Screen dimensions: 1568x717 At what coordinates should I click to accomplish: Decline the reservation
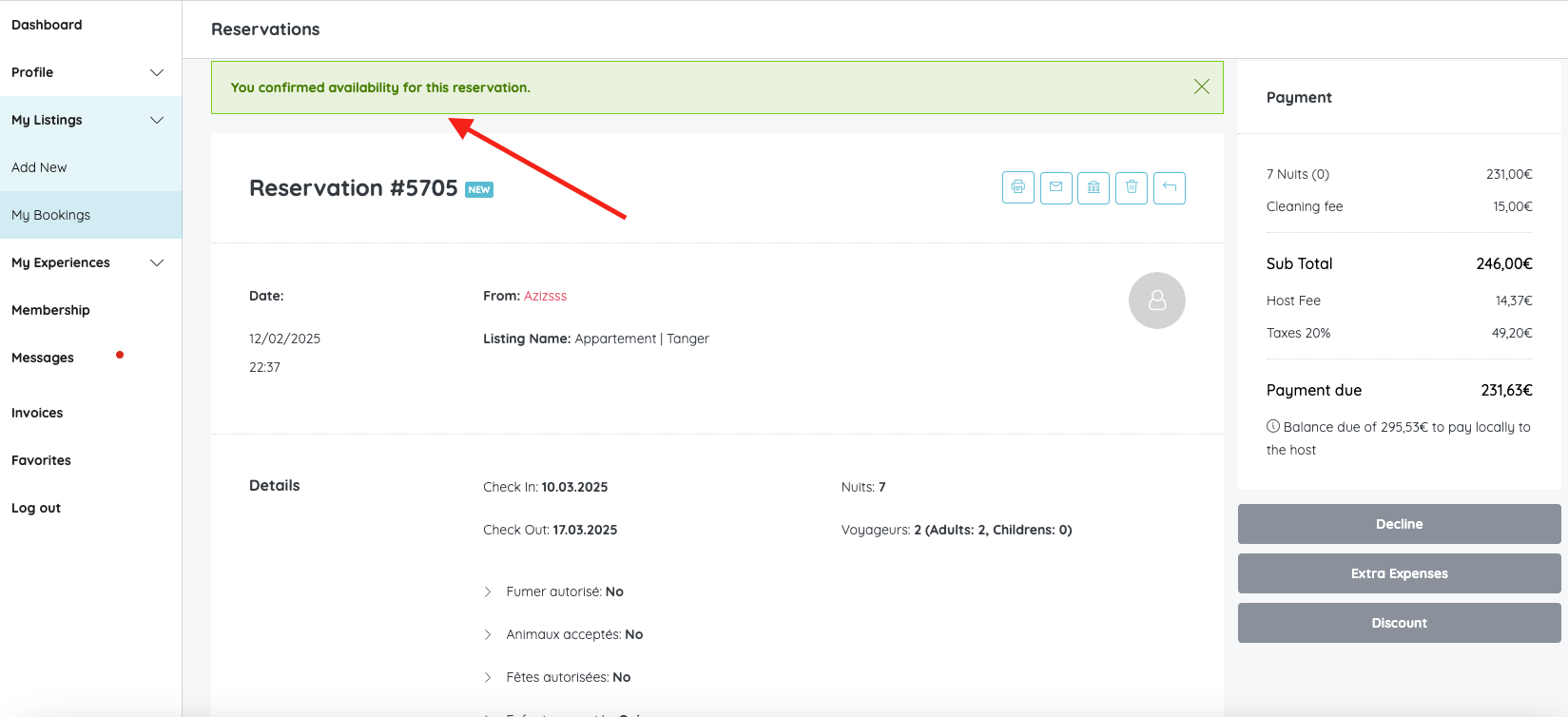tap(1399, 524)
